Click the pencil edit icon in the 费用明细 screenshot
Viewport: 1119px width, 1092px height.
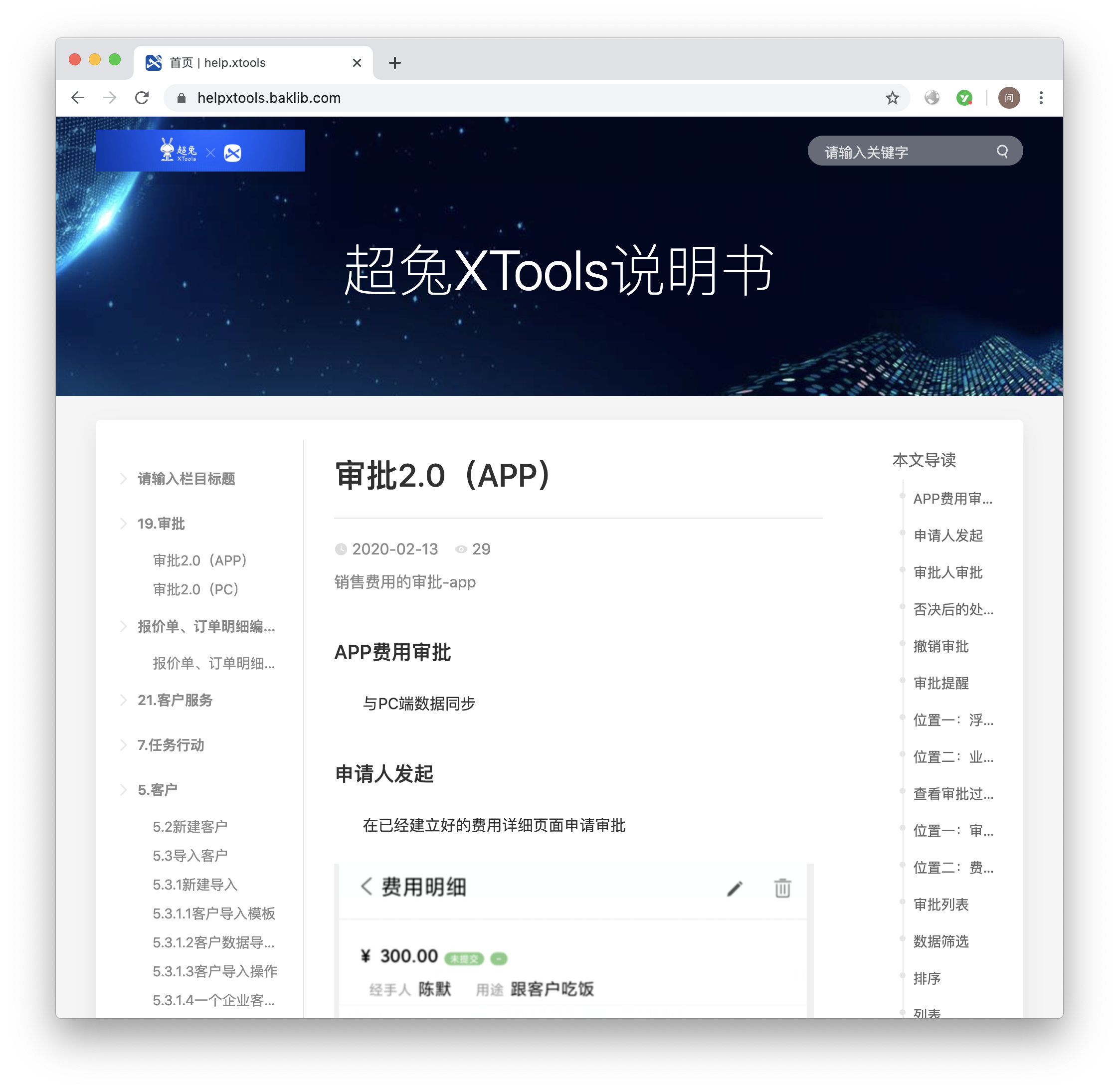coord(734,888)
